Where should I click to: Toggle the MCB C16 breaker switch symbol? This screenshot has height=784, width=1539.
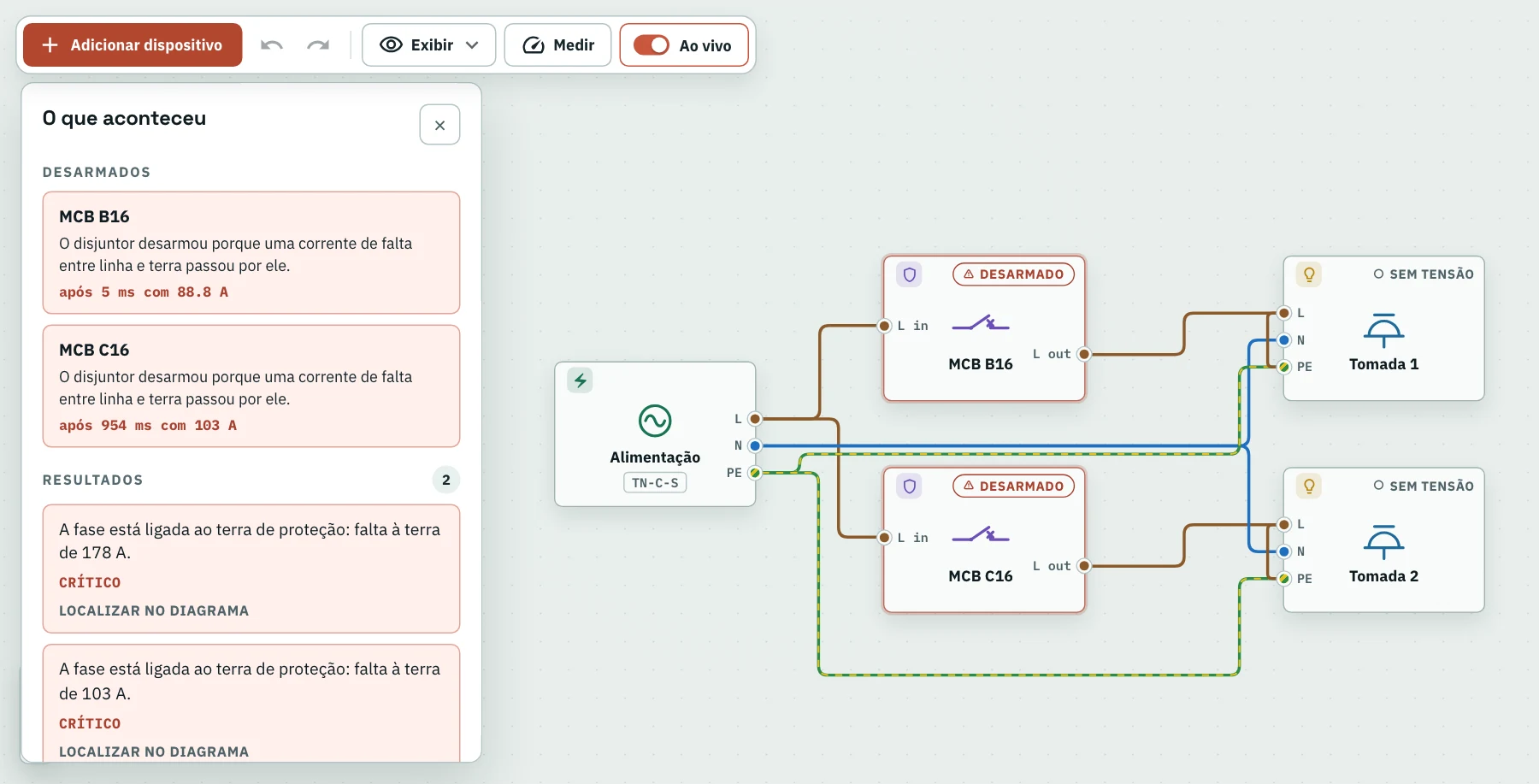click(x=981, y=535)
